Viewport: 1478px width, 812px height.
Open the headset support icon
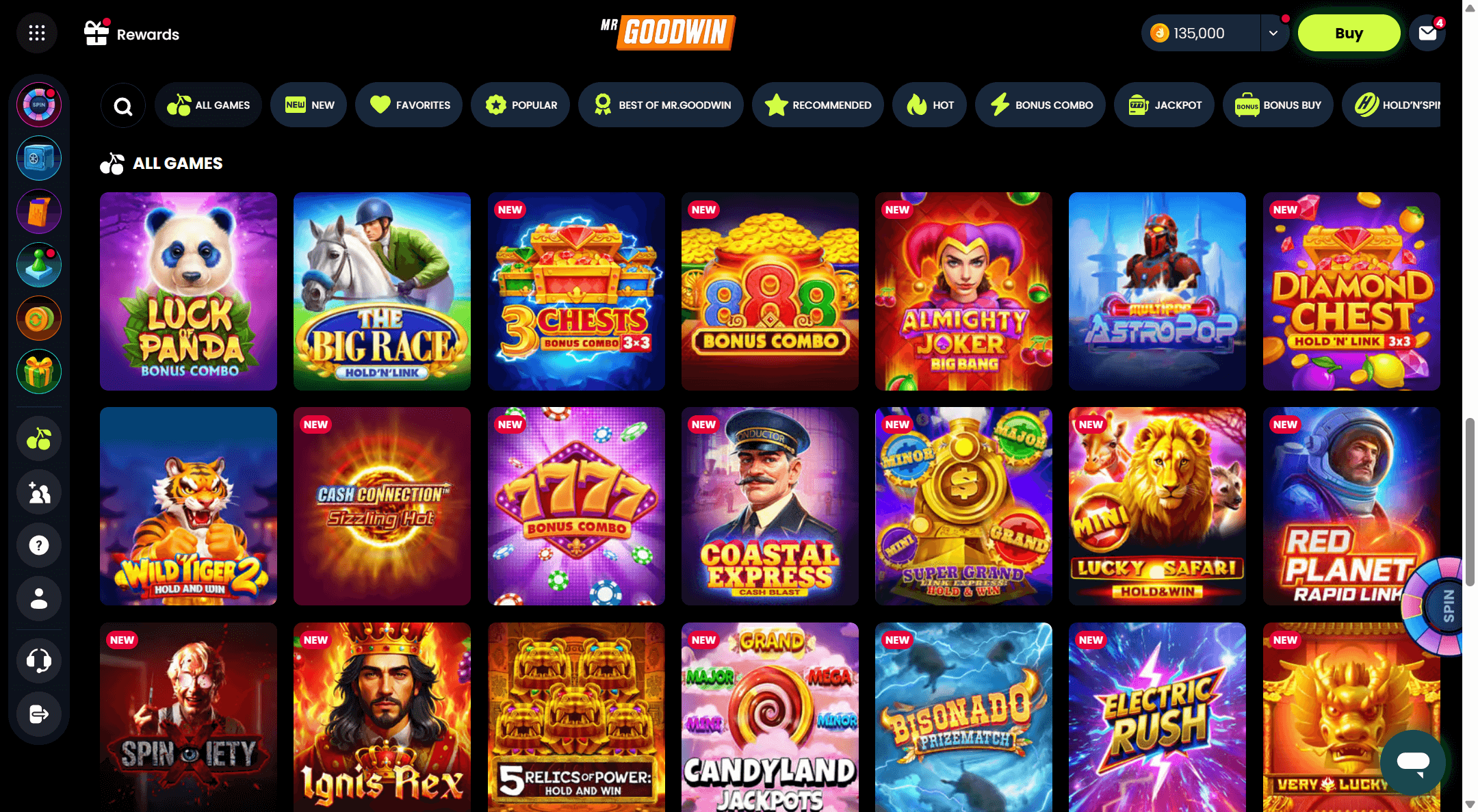39,660
